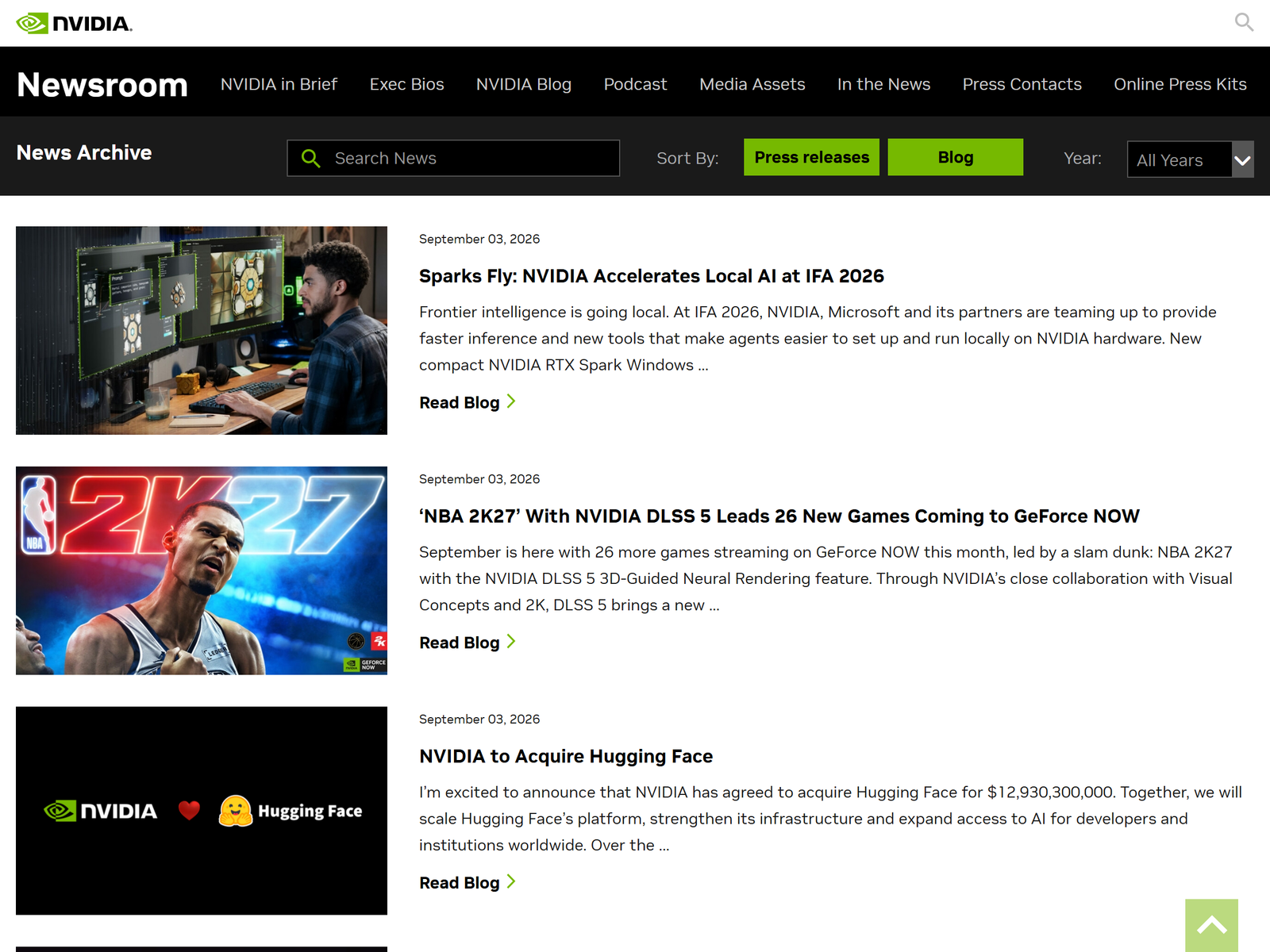Click the Sort By label

click(x=687, y=158)
